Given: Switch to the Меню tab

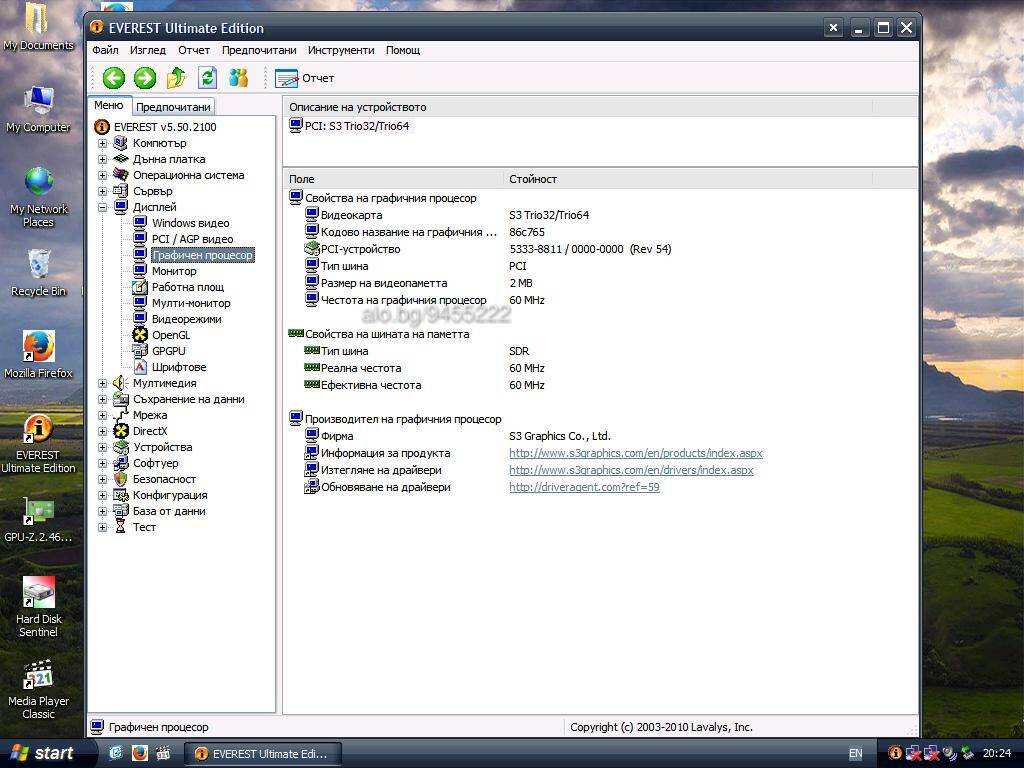Looking at the screenshot, I should click(x=108, y=105).
